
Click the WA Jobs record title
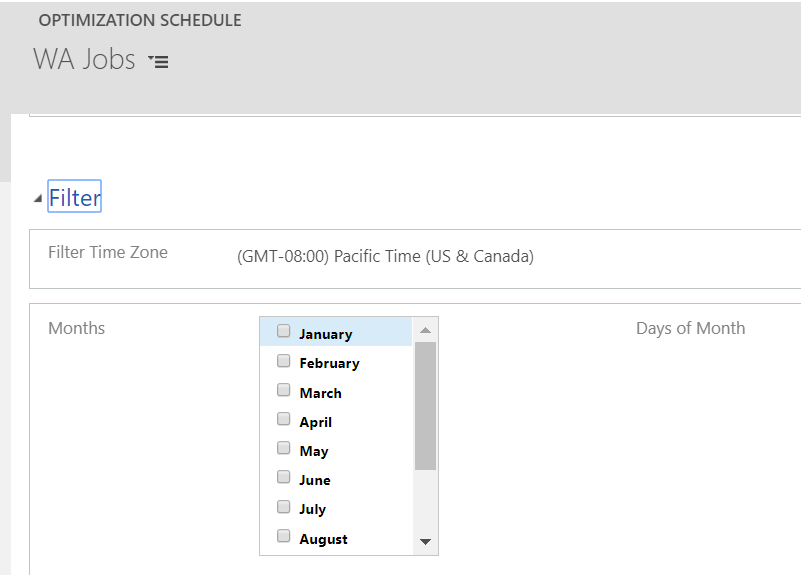click(x=84, y=60)
